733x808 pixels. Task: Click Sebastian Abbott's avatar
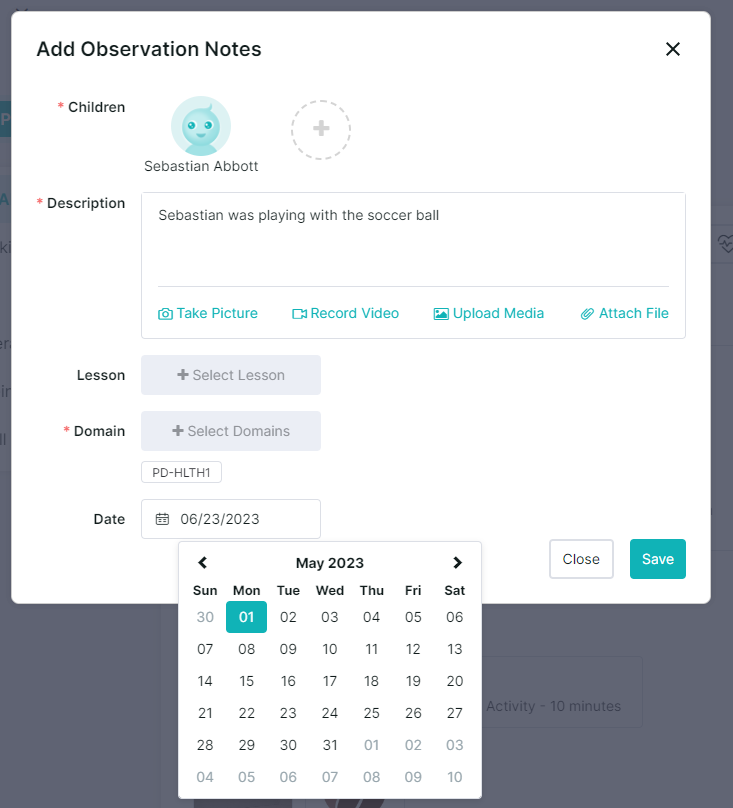tap(201, 126)
